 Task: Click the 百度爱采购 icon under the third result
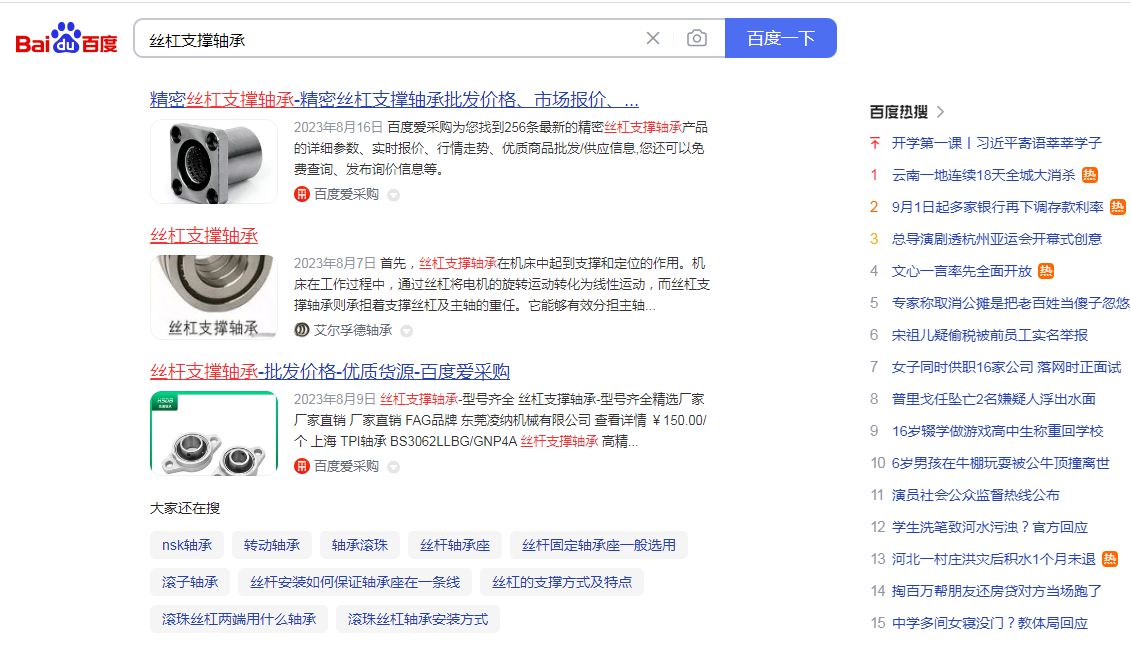coord(302,466)
